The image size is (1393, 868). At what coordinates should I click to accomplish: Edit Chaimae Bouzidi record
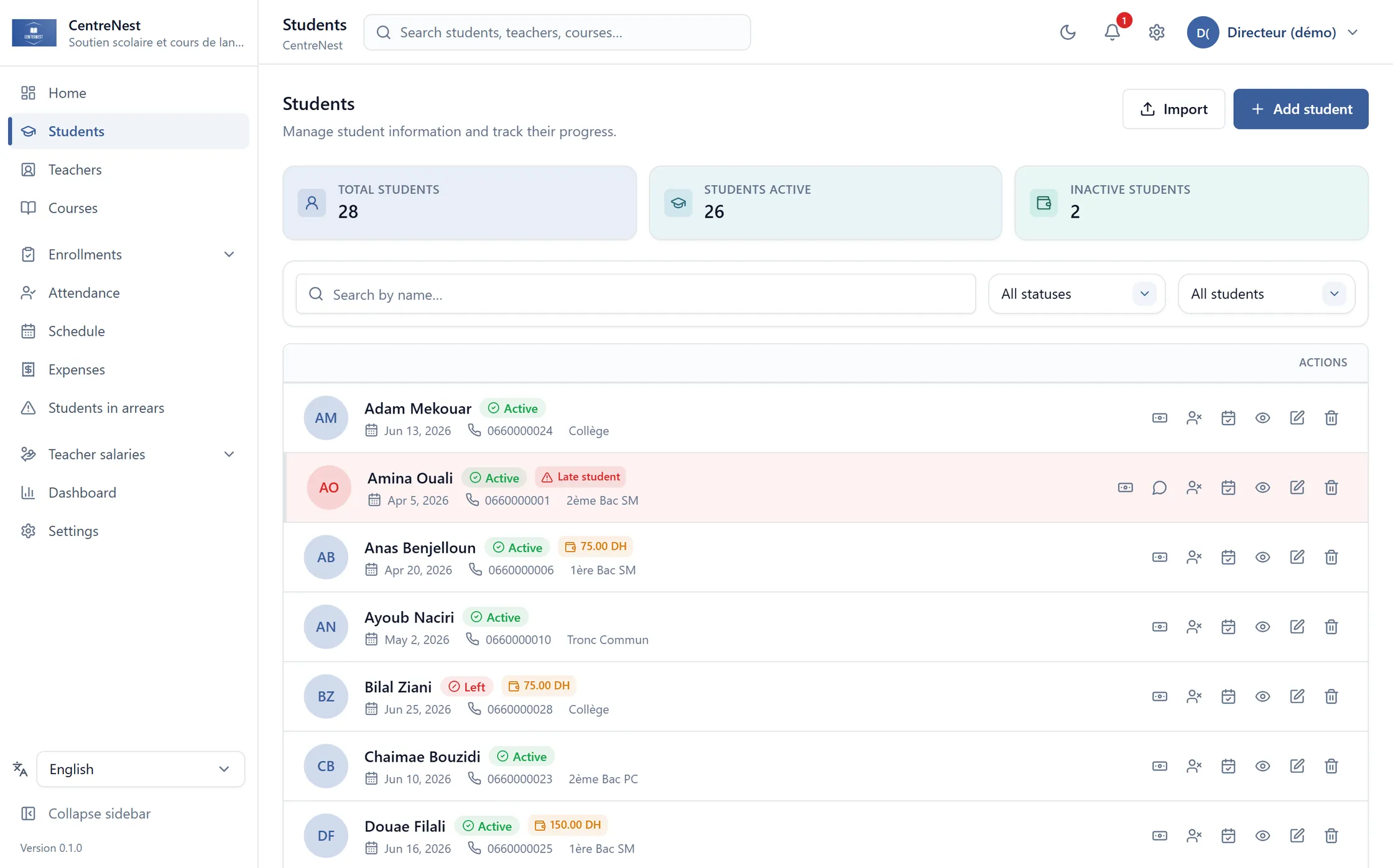coord(1297,766)
